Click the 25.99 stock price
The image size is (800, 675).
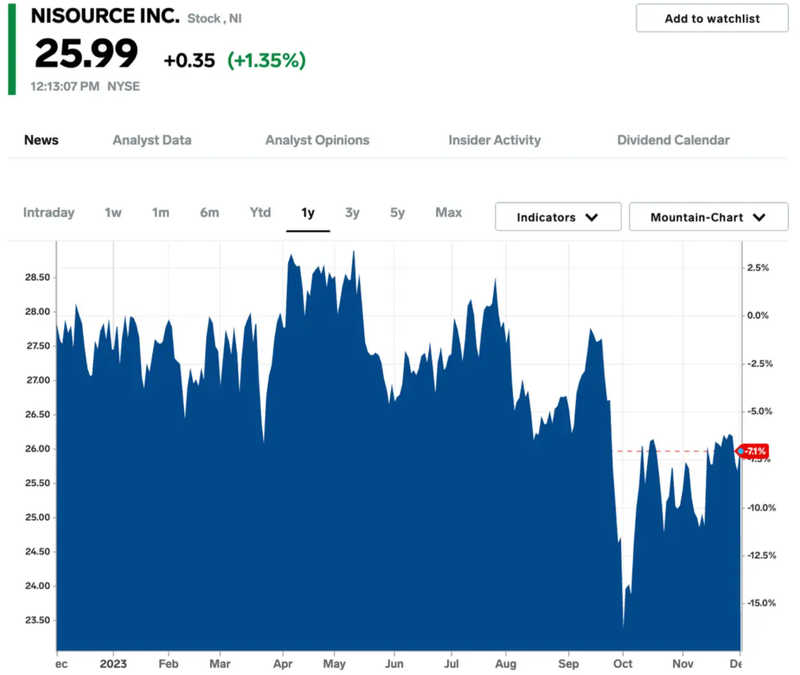(86, 53)
